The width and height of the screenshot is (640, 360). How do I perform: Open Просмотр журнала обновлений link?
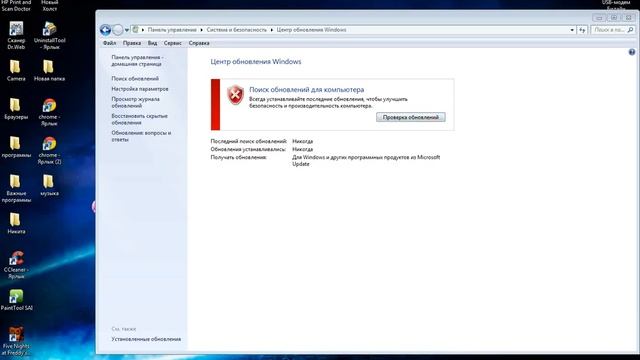pos(136,102)
